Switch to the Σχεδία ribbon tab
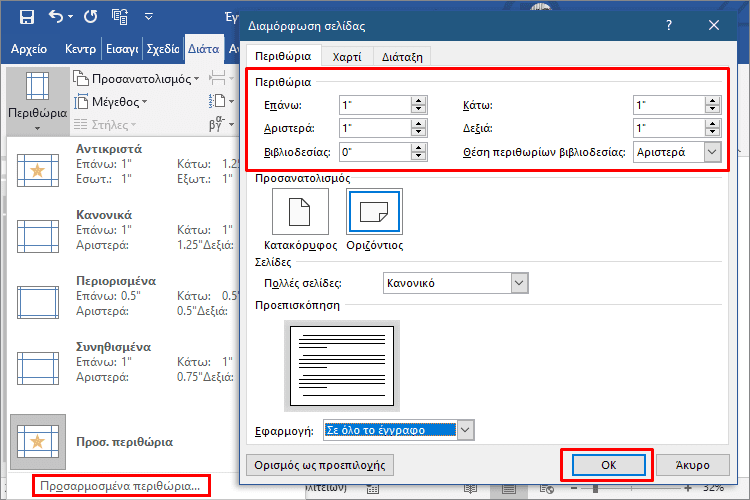Screen dimensions: 750x500 pos(163,49)
